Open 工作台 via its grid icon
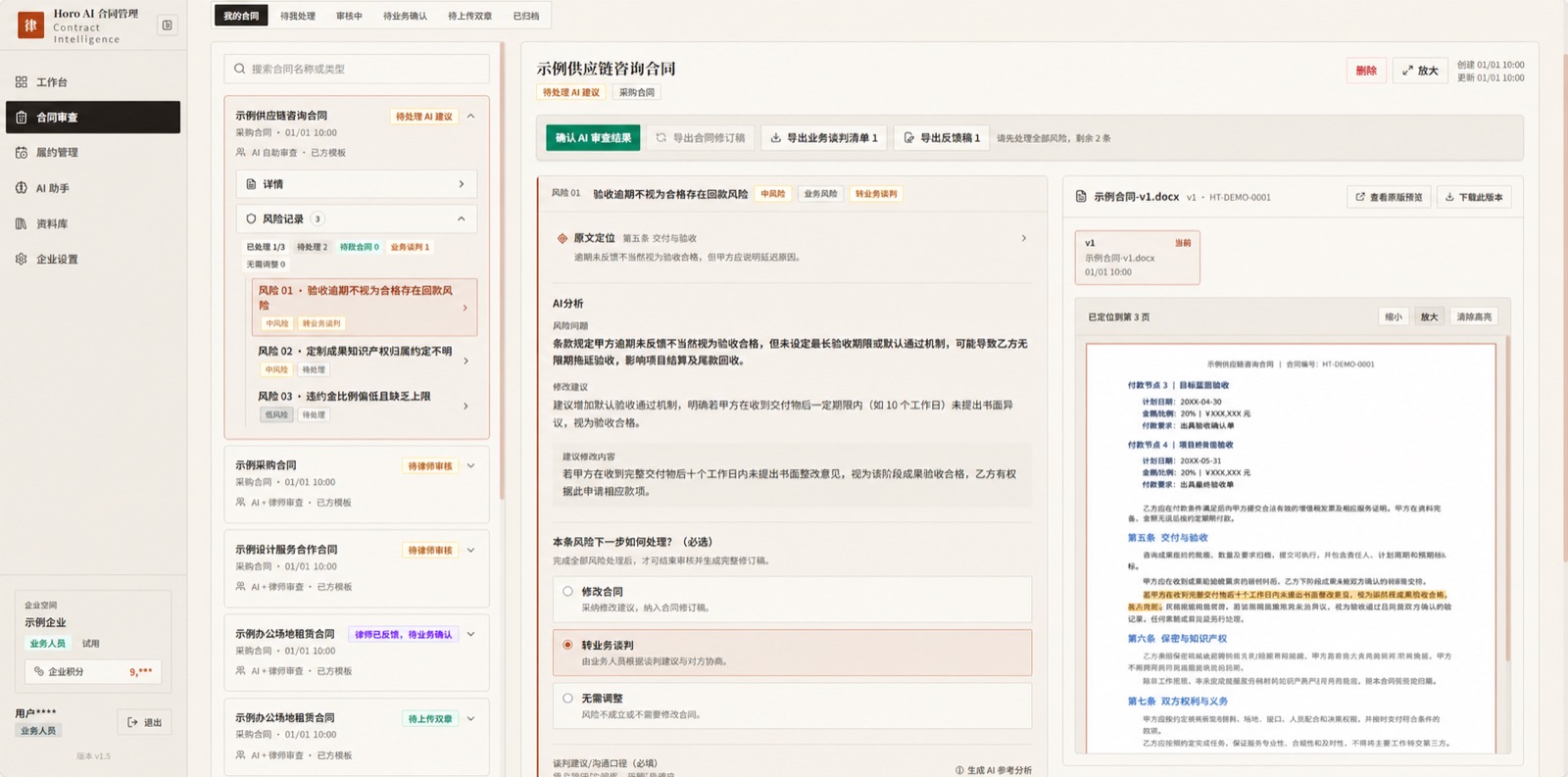The width and height of the screenshot is (1568, 777). pos(22,82)
